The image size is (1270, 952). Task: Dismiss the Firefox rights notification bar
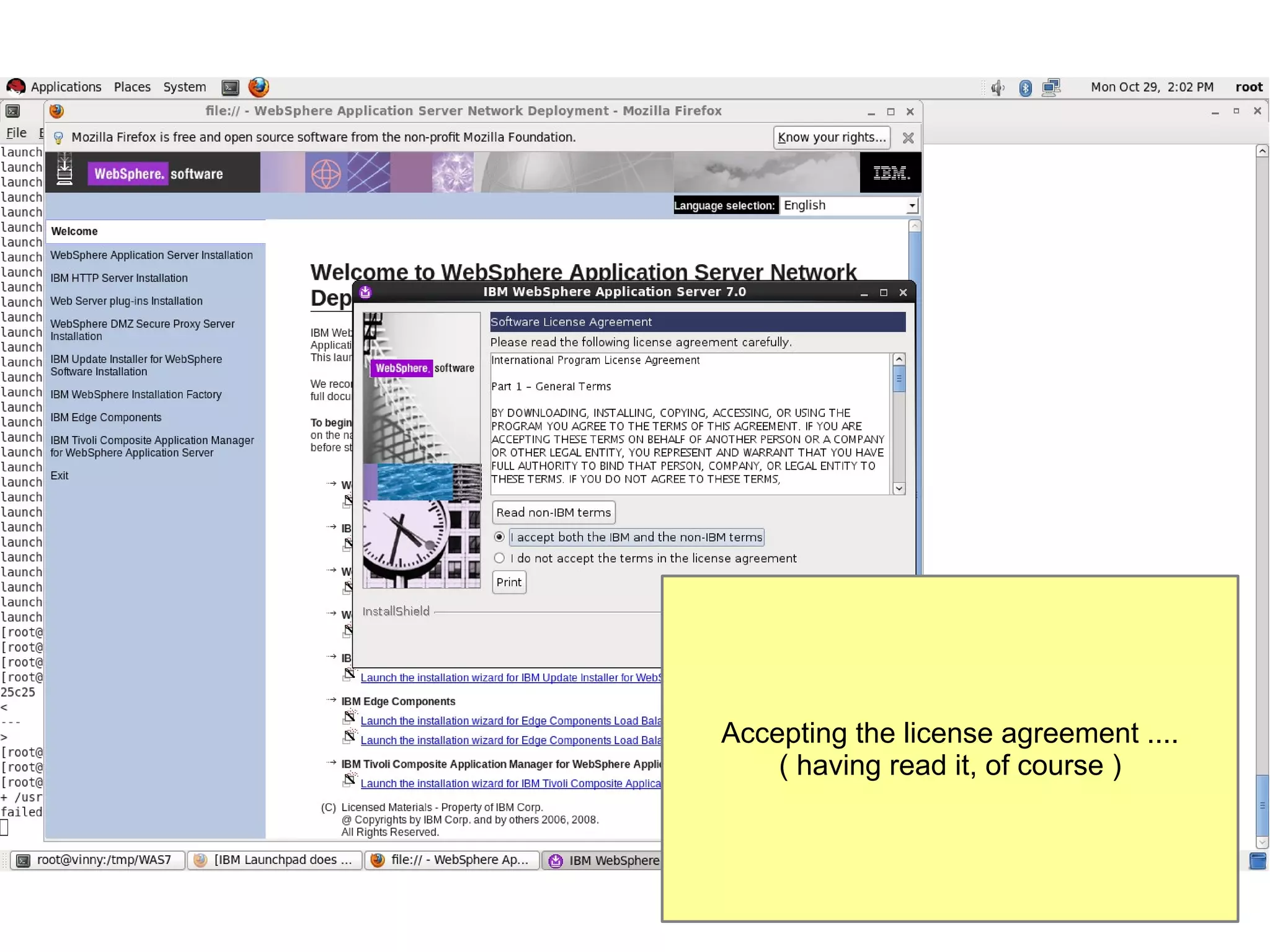pyautogui.click(x=908, y=138)
